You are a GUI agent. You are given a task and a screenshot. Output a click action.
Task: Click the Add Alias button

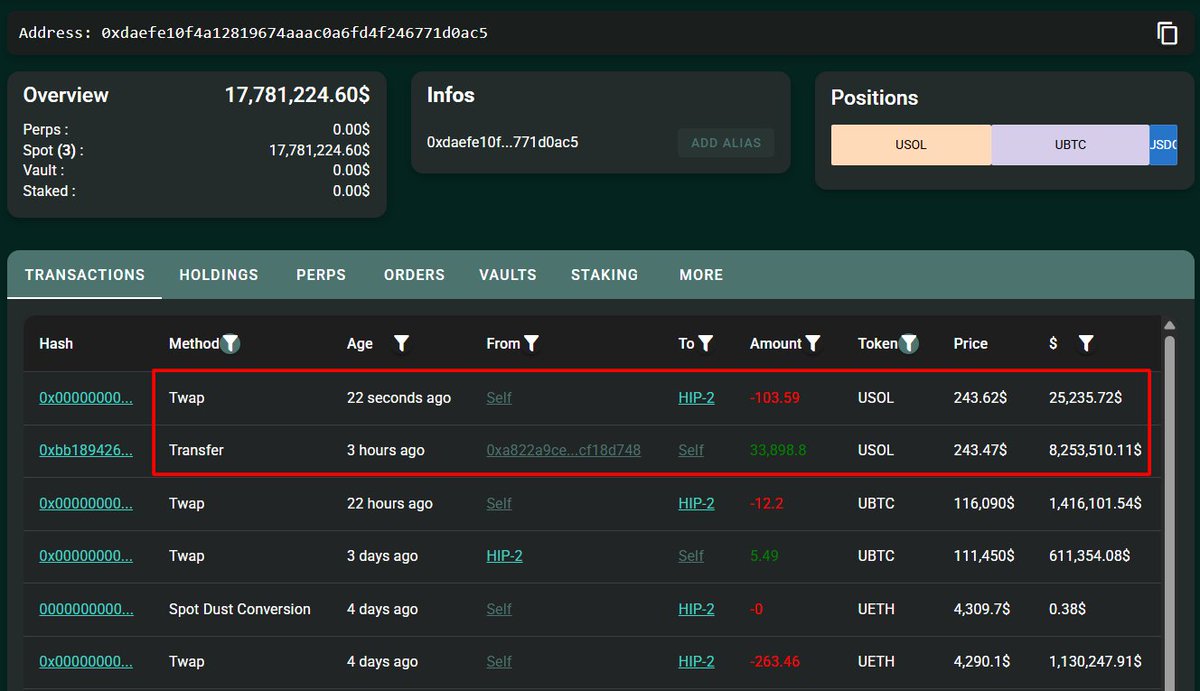pos(726,142)
